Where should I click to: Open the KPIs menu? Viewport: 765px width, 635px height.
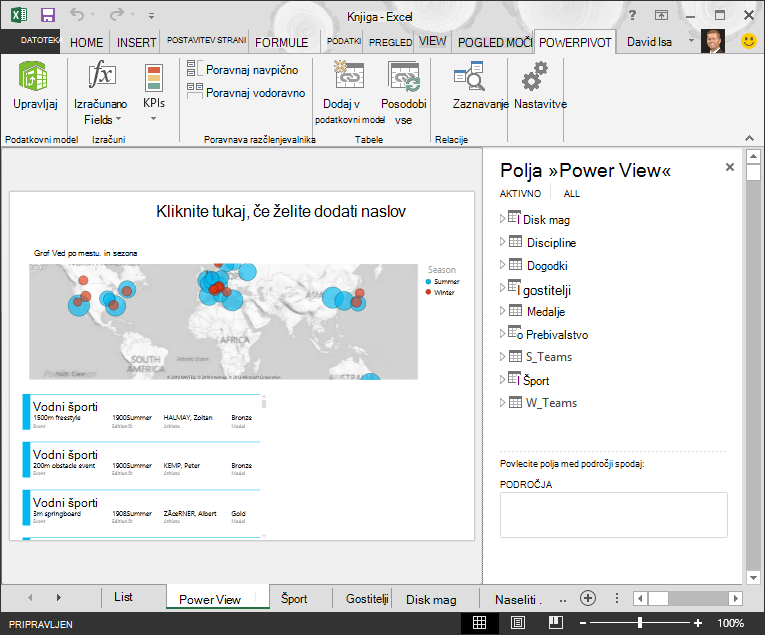[x=154, y=93]
